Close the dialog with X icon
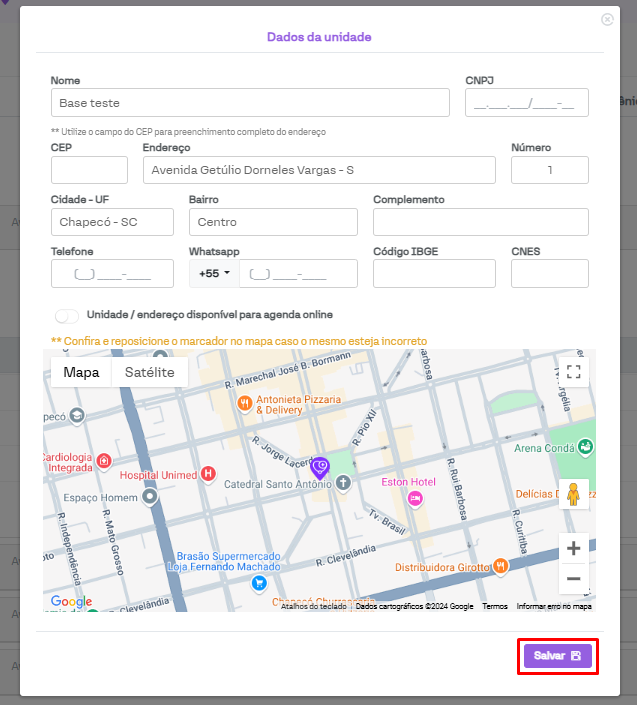This screenshot has width=637, height=705. [x=607, y=19]
